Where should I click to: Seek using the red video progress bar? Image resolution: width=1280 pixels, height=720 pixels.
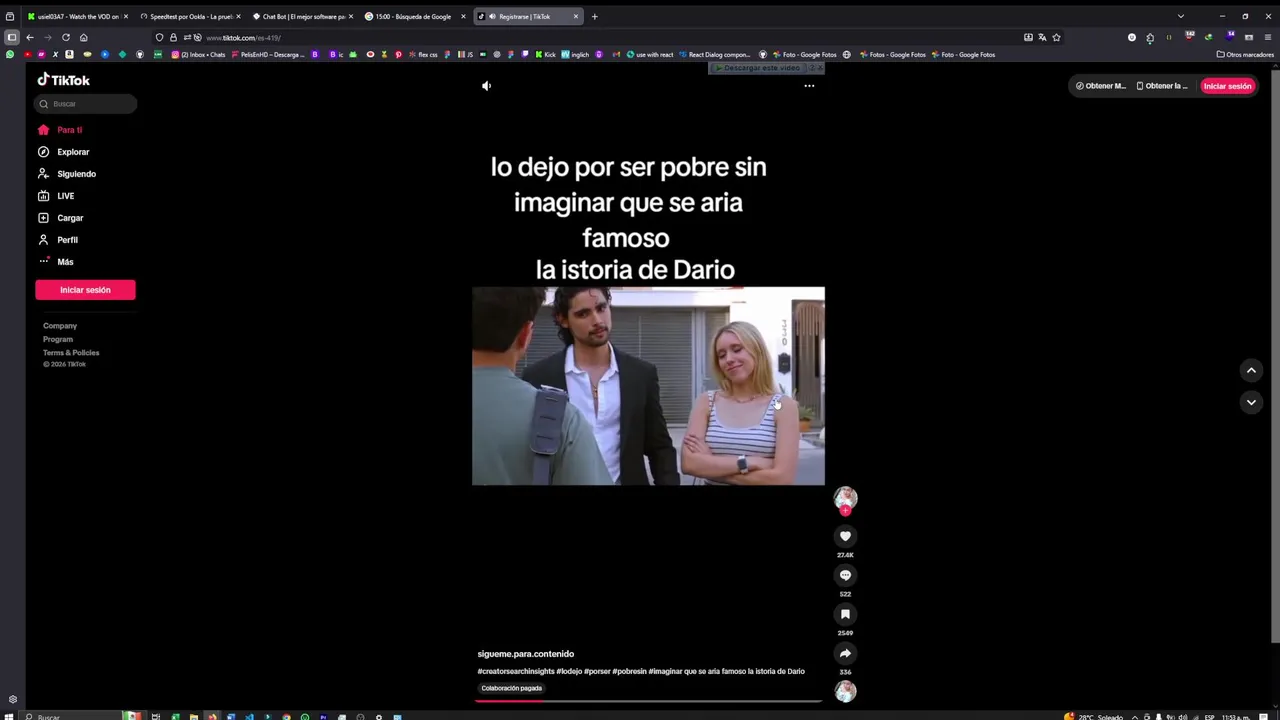[648, 700]
